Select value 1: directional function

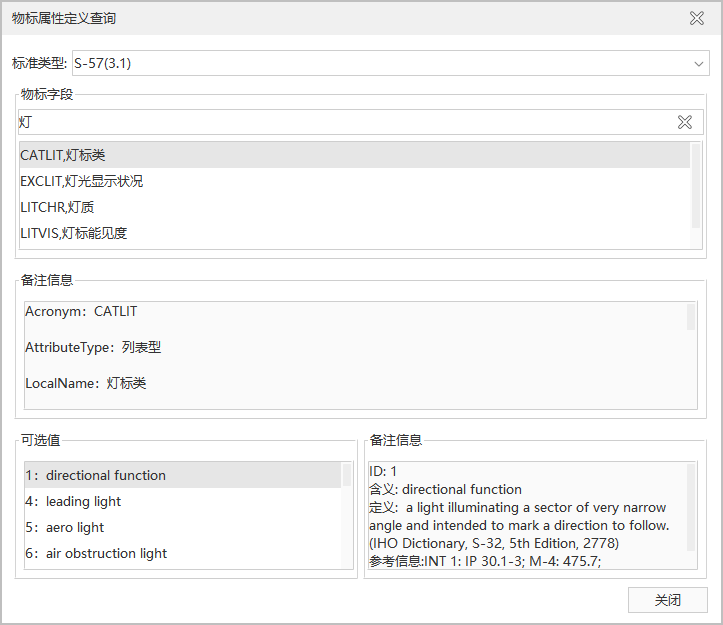click(x=96, y=475)
